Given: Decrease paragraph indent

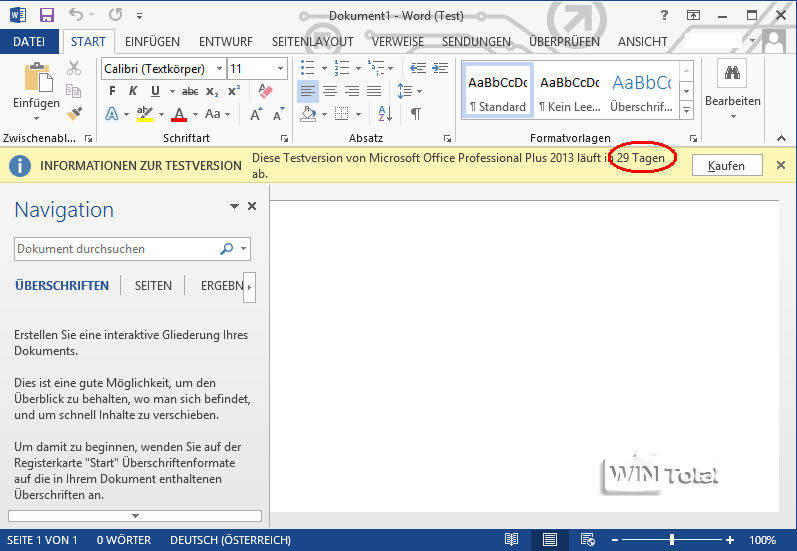Looking at the screenshot, I should click(x=418, y=68).
